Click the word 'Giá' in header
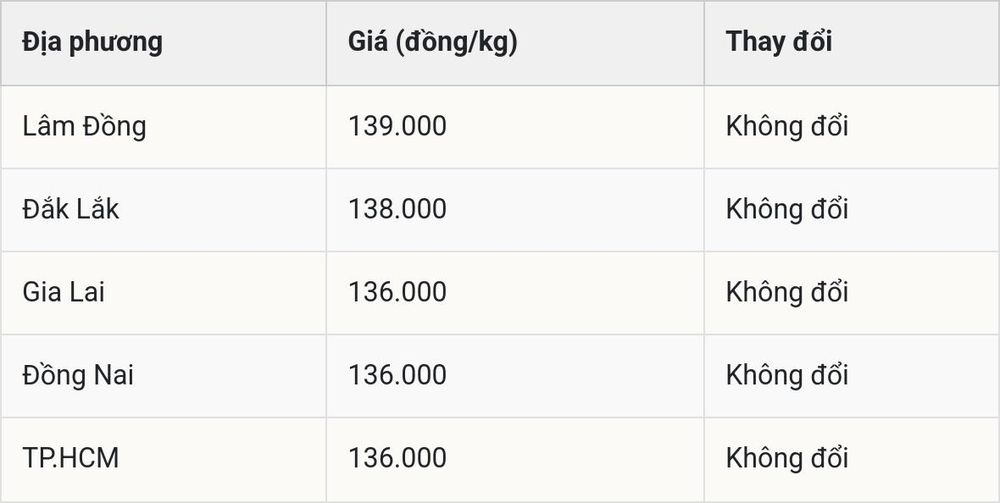1000x503 pixels. (x=367, y=42)
